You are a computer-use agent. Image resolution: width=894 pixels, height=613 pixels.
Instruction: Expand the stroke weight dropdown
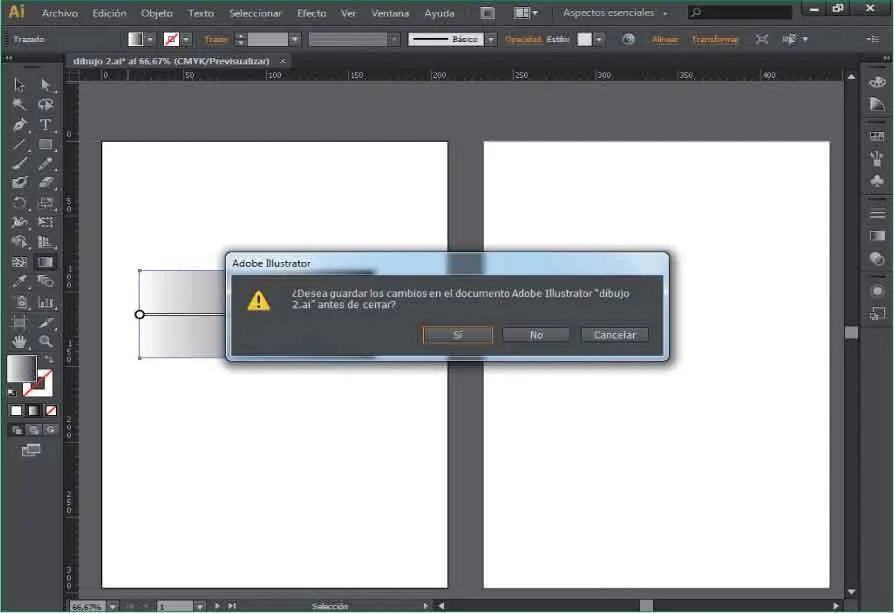tap(294, 39)
